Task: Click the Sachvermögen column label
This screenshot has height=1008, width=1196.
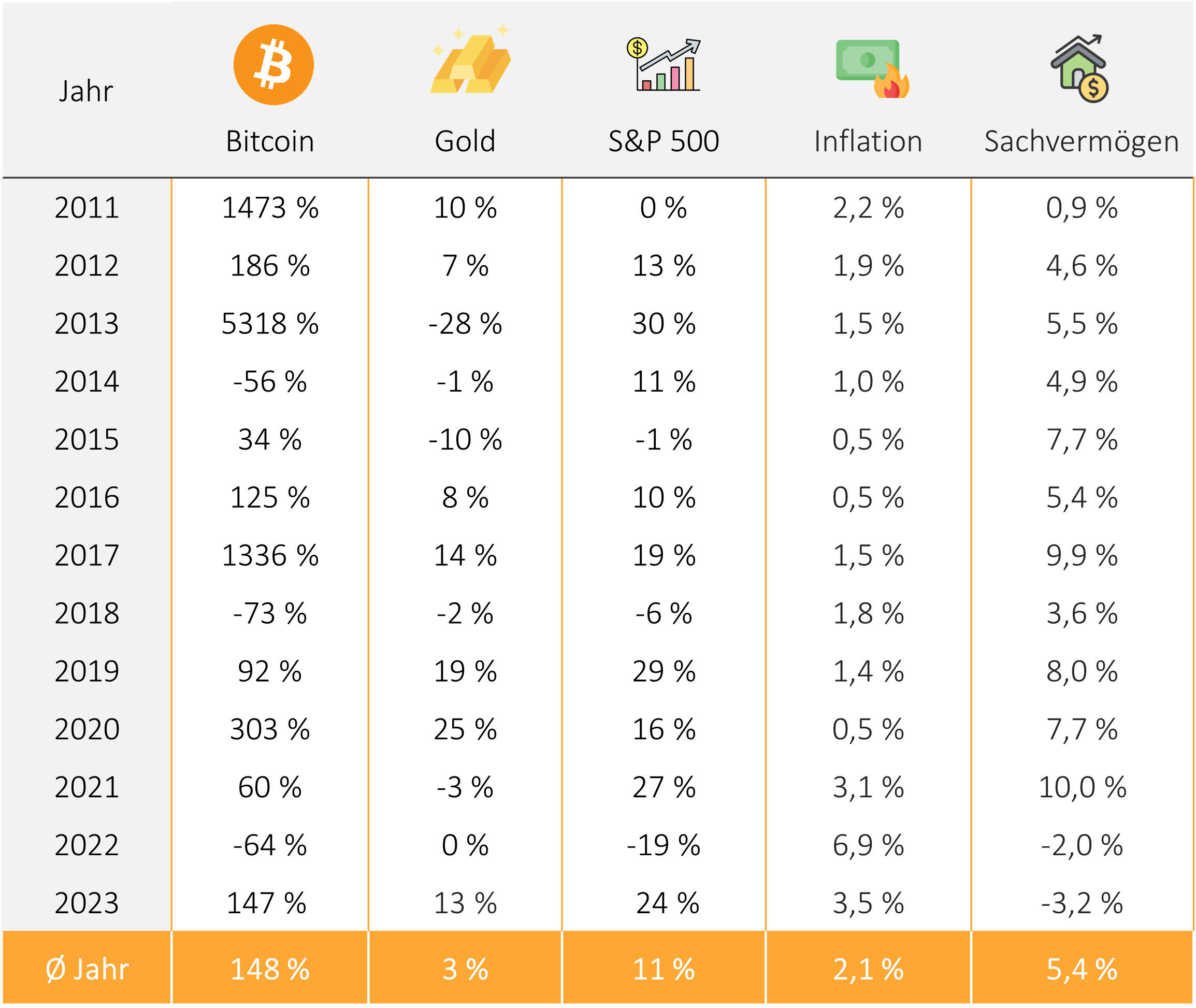Action: [1081, 141]
